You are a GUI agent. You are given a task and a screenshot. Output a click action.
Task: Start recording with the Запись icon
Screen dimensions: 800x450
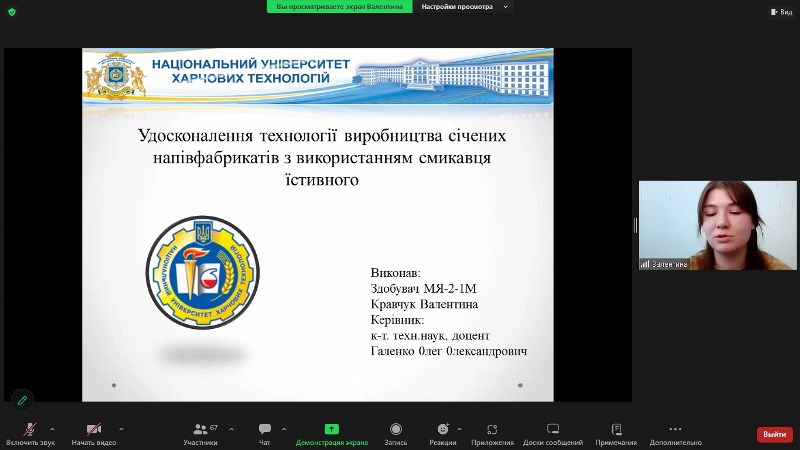395,429
